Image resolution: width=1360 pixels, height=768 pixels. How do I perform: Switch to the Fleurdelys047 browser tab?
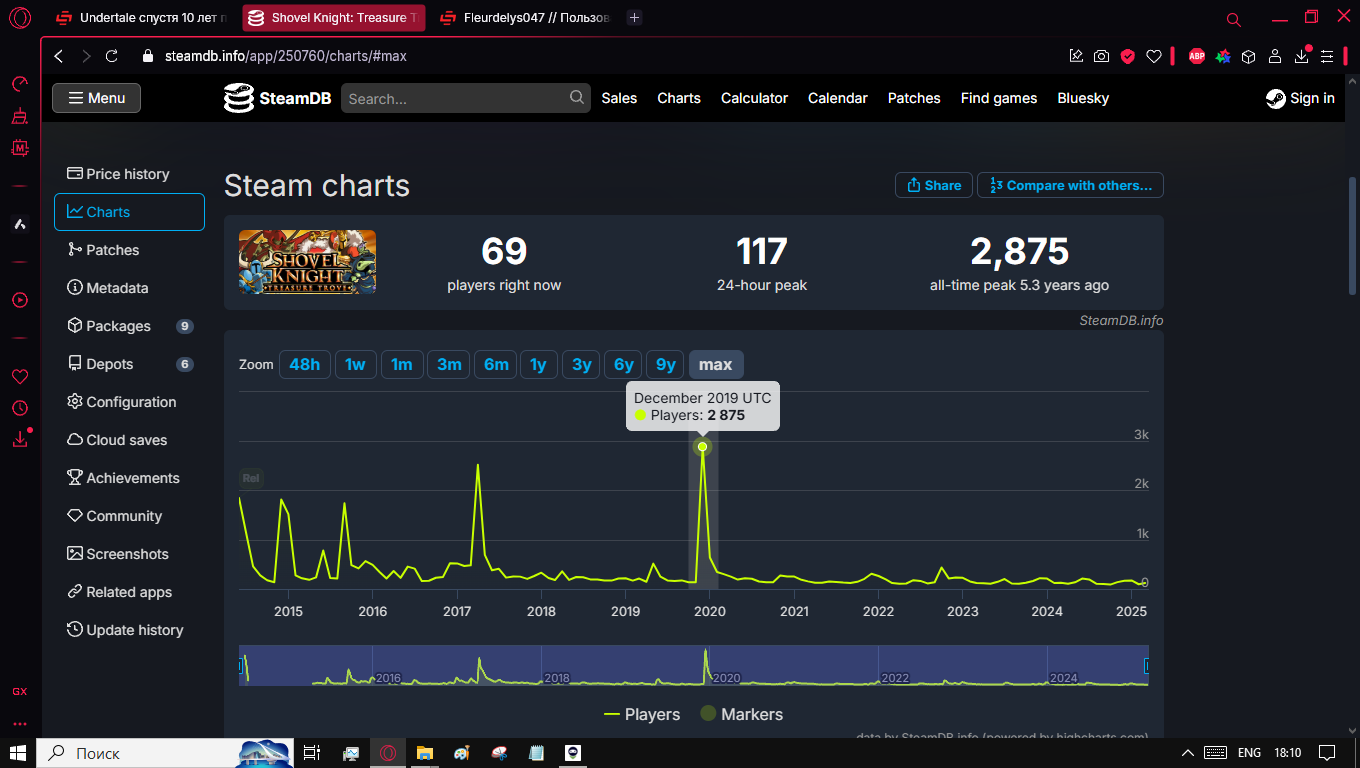(525, 18)
